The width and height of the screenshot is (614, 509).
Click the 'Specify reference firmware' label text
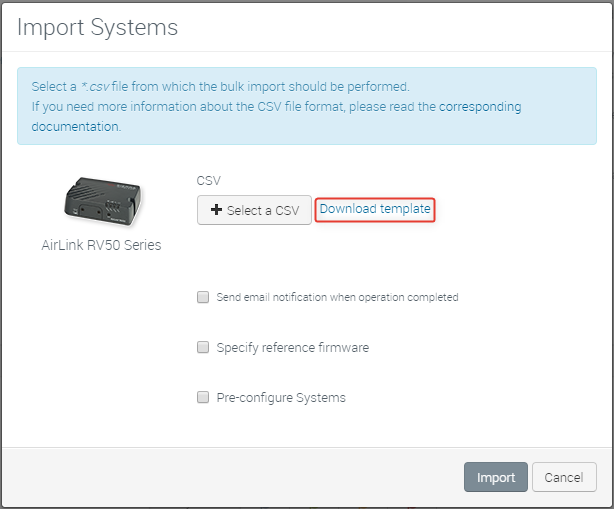tap(293, 348)
